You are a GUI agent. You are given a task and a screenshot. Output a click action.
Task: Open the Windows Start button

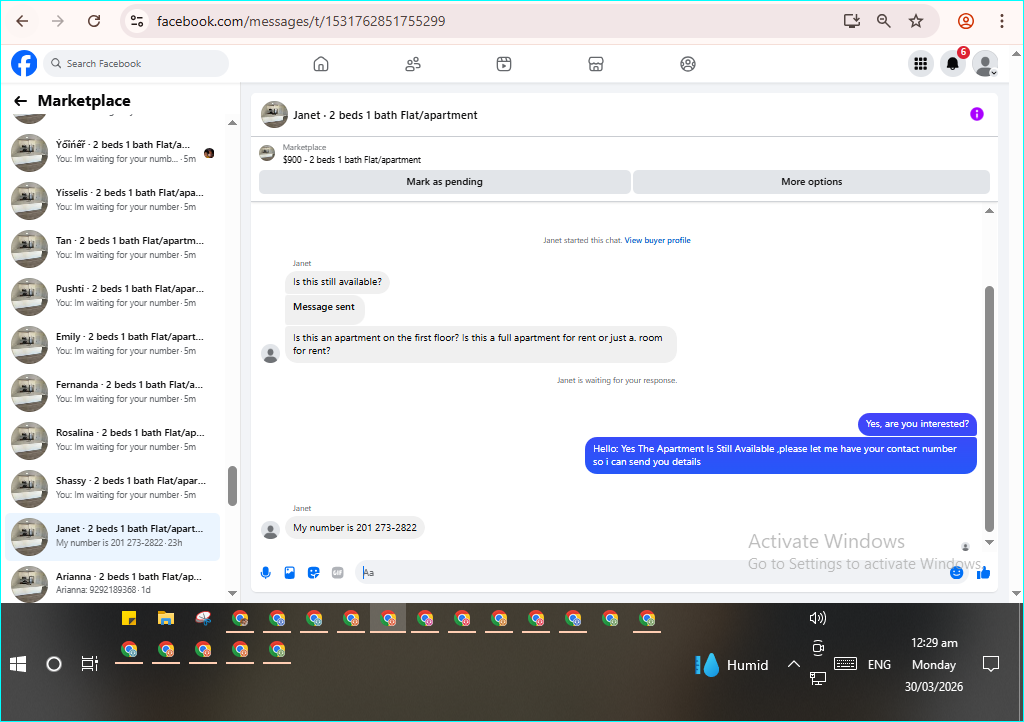coord(18,665)
